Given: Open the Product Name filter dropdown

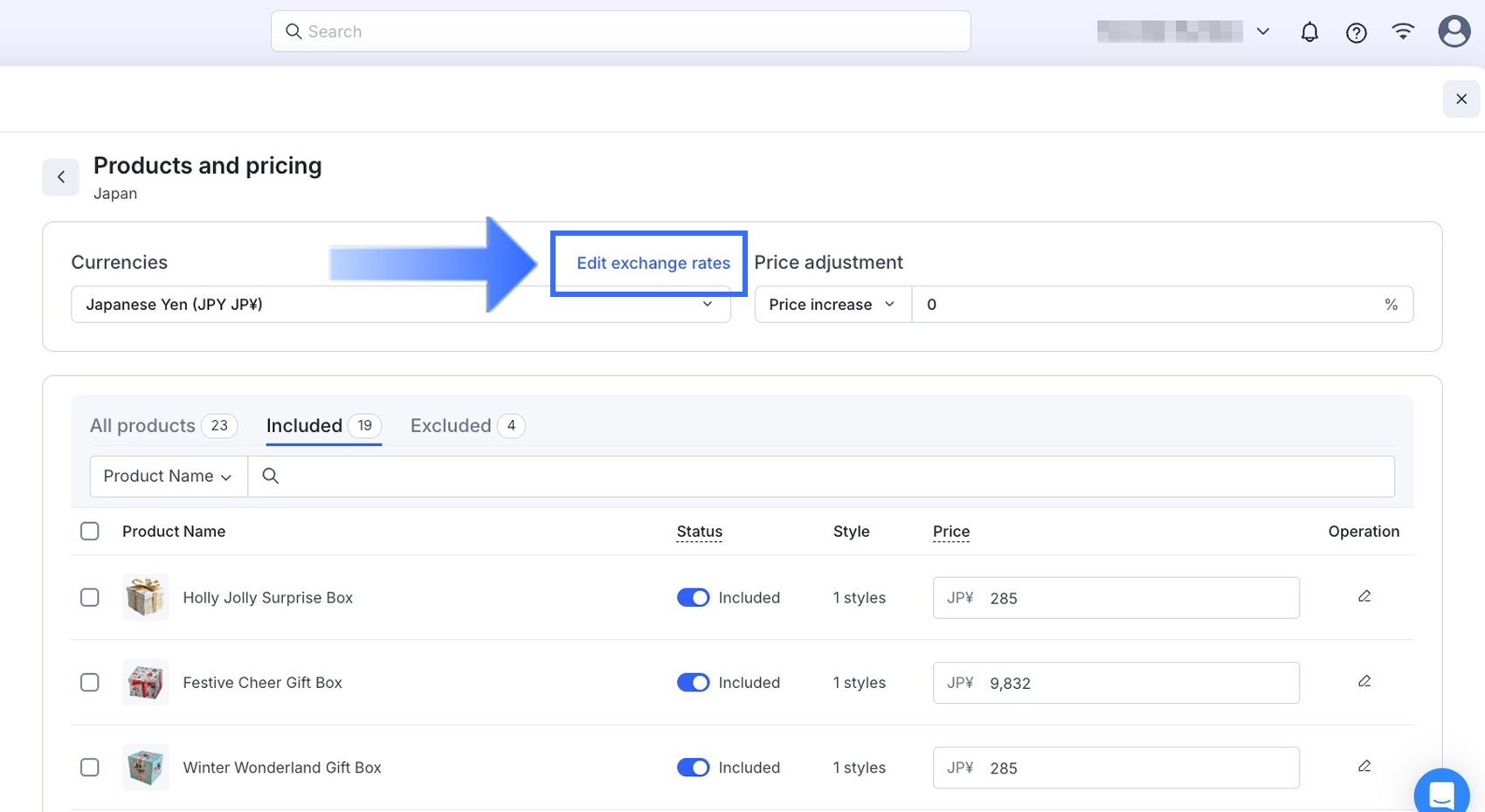Looking at the screenshot, I should [x=168, y=477].
